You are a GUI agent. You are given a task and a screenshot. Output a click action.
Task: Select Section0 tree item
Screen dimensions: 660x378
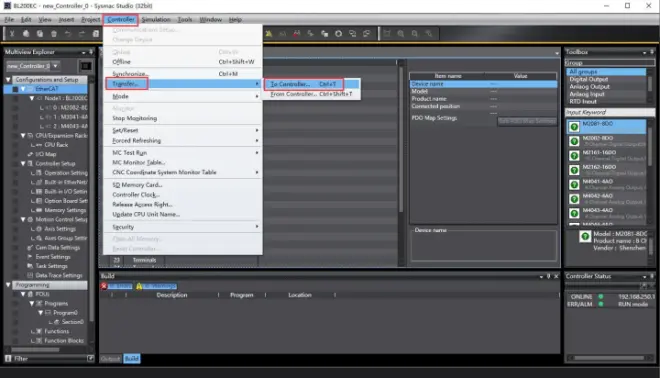click(x=72, y=322)
